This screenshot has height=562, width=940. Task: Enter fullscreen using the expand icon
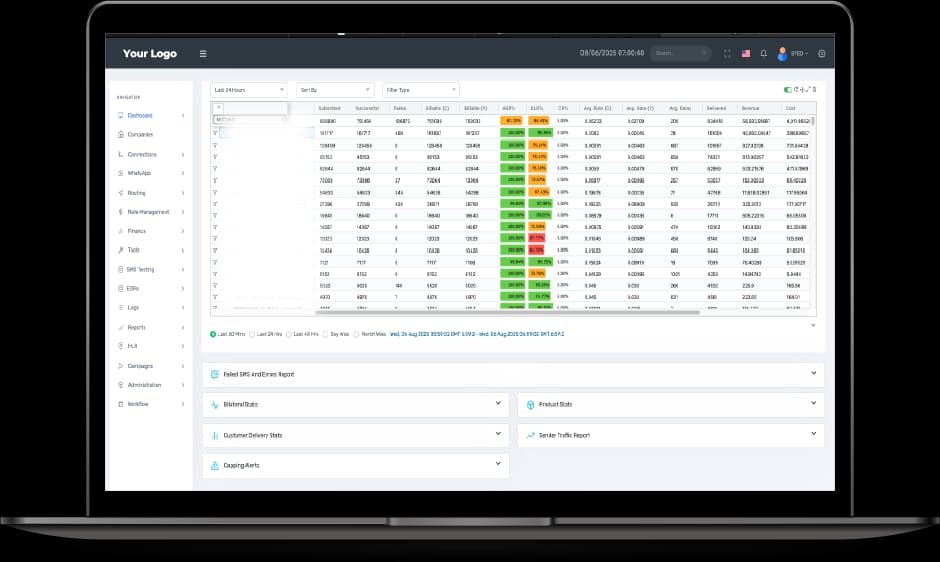point(727,54)
